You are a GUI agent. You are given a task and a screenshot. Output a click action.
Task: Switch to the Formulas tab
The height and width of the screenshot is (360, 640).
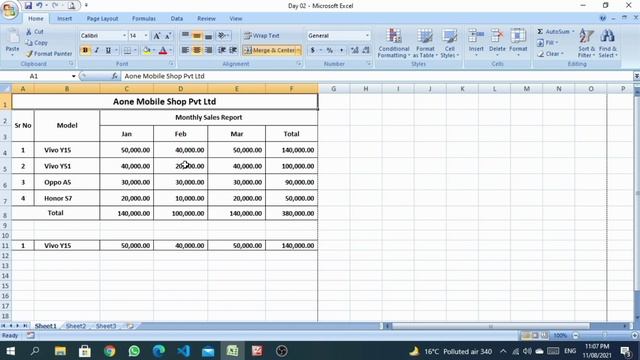tap(144, 18)
